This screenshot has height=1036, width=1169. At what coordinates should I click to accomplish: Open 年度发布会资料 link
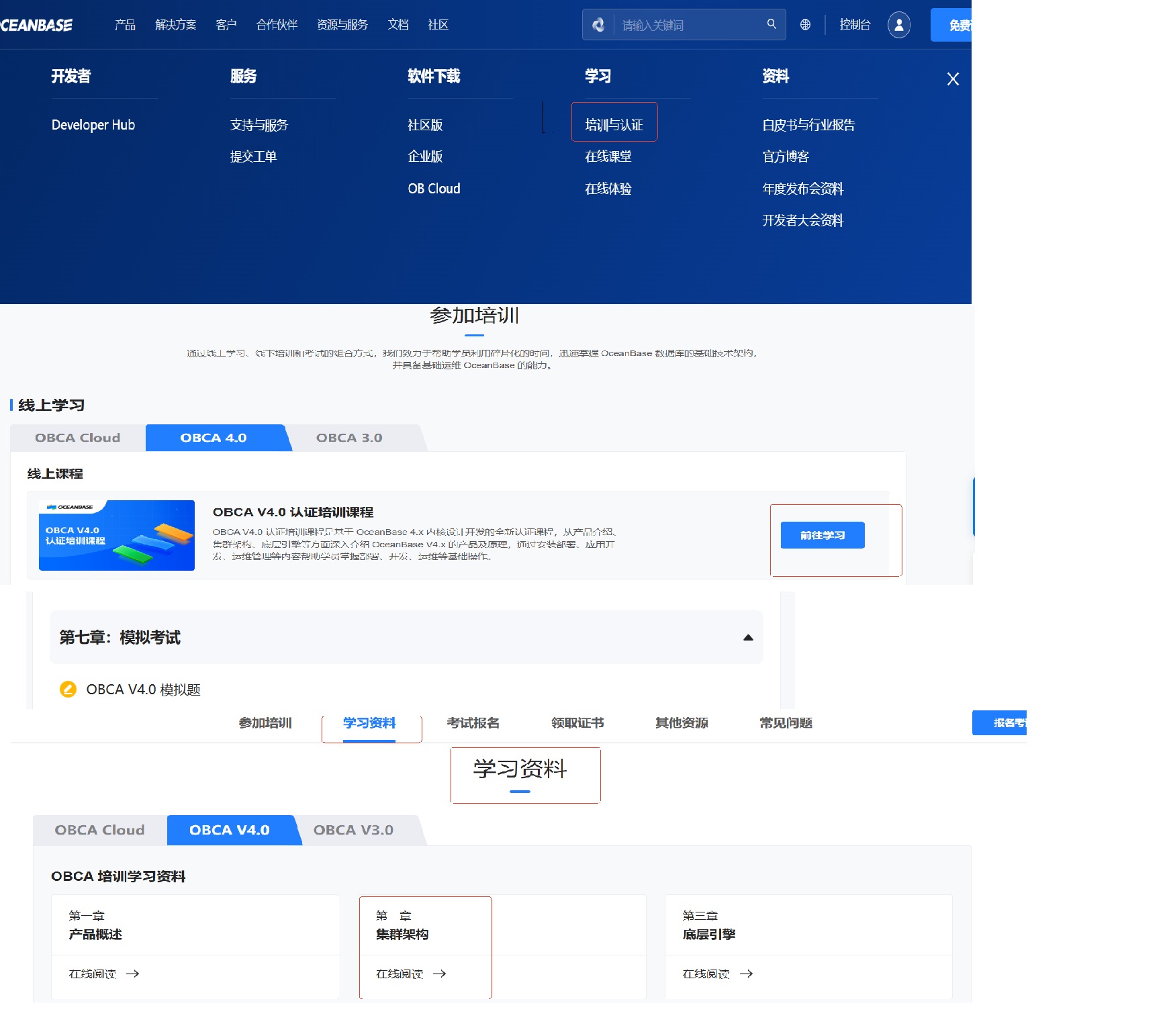802,189
